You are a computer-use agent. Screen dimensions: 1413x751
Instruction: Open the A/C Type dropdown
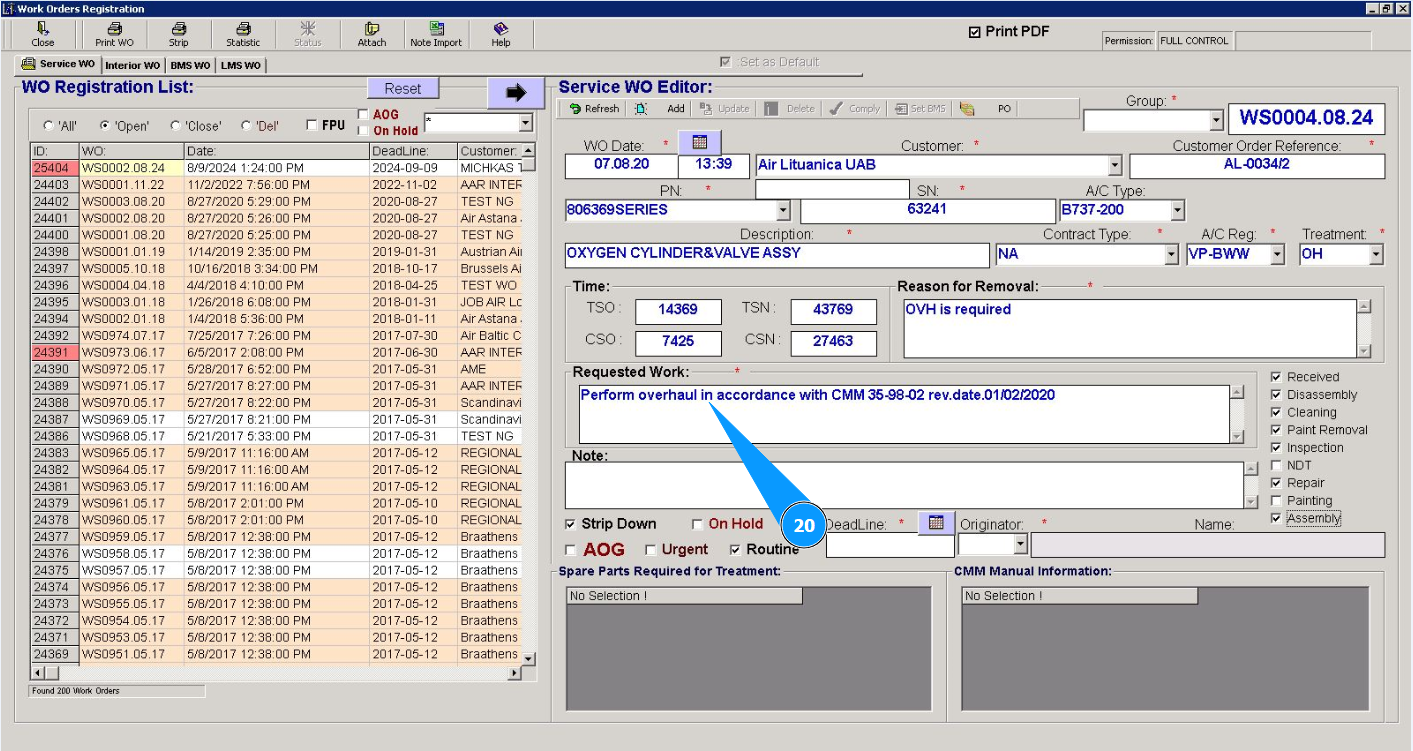pyautogui.click(x=1177, y=210)
